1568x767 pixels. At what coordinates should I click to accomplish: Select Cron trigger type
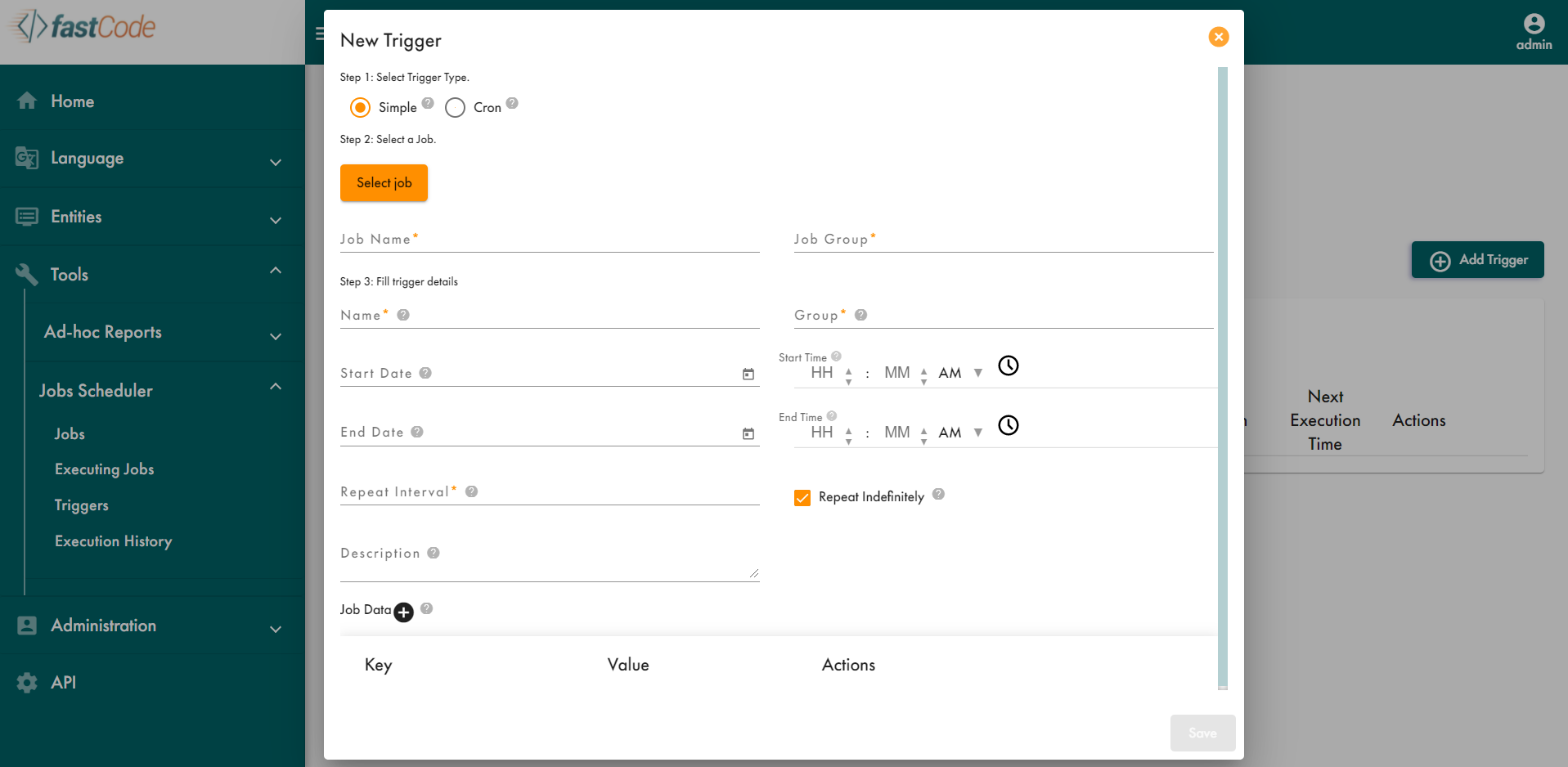click(455, 107)
